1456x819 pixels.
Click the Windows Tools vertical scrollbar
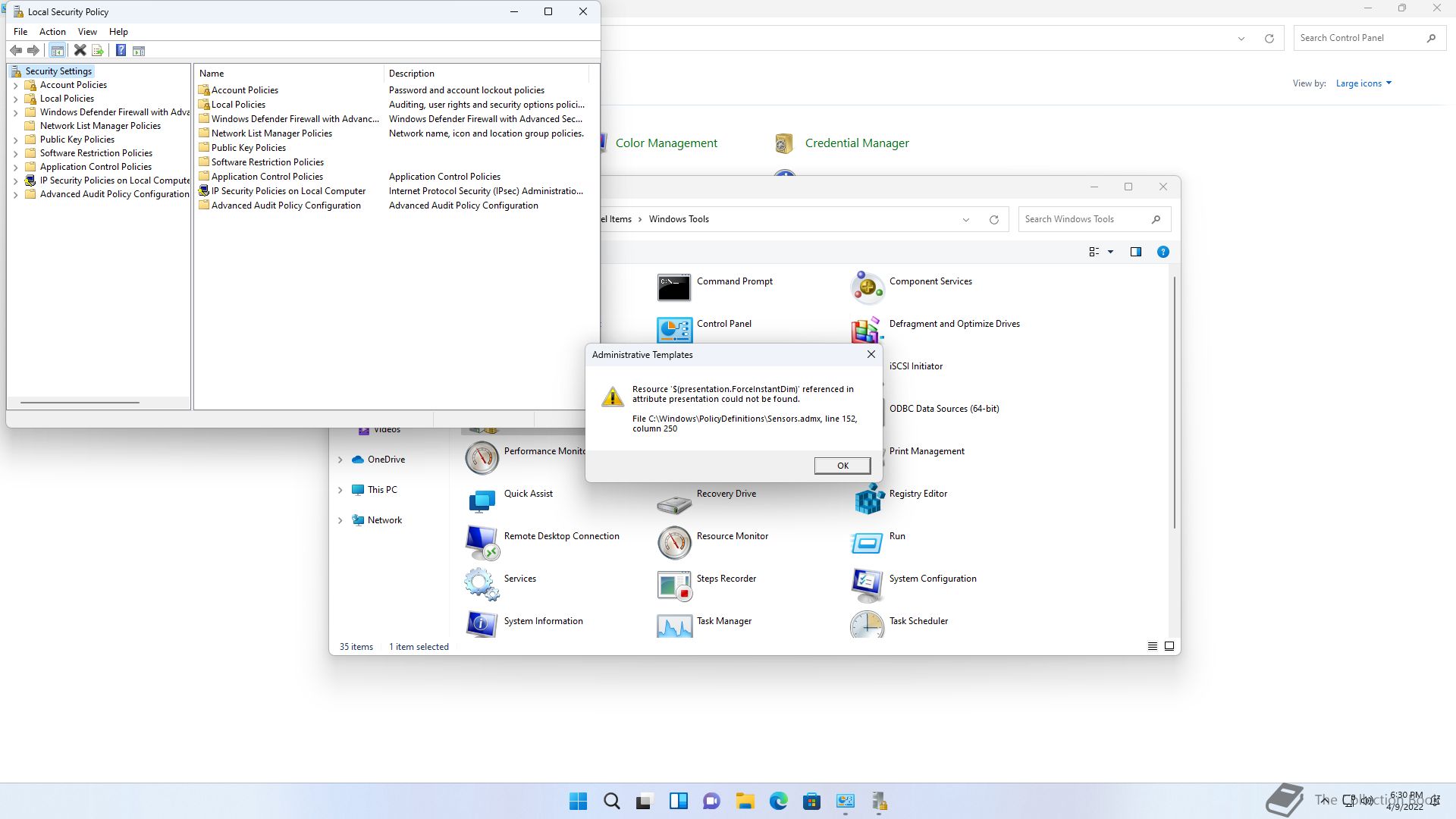[1175, 402]
